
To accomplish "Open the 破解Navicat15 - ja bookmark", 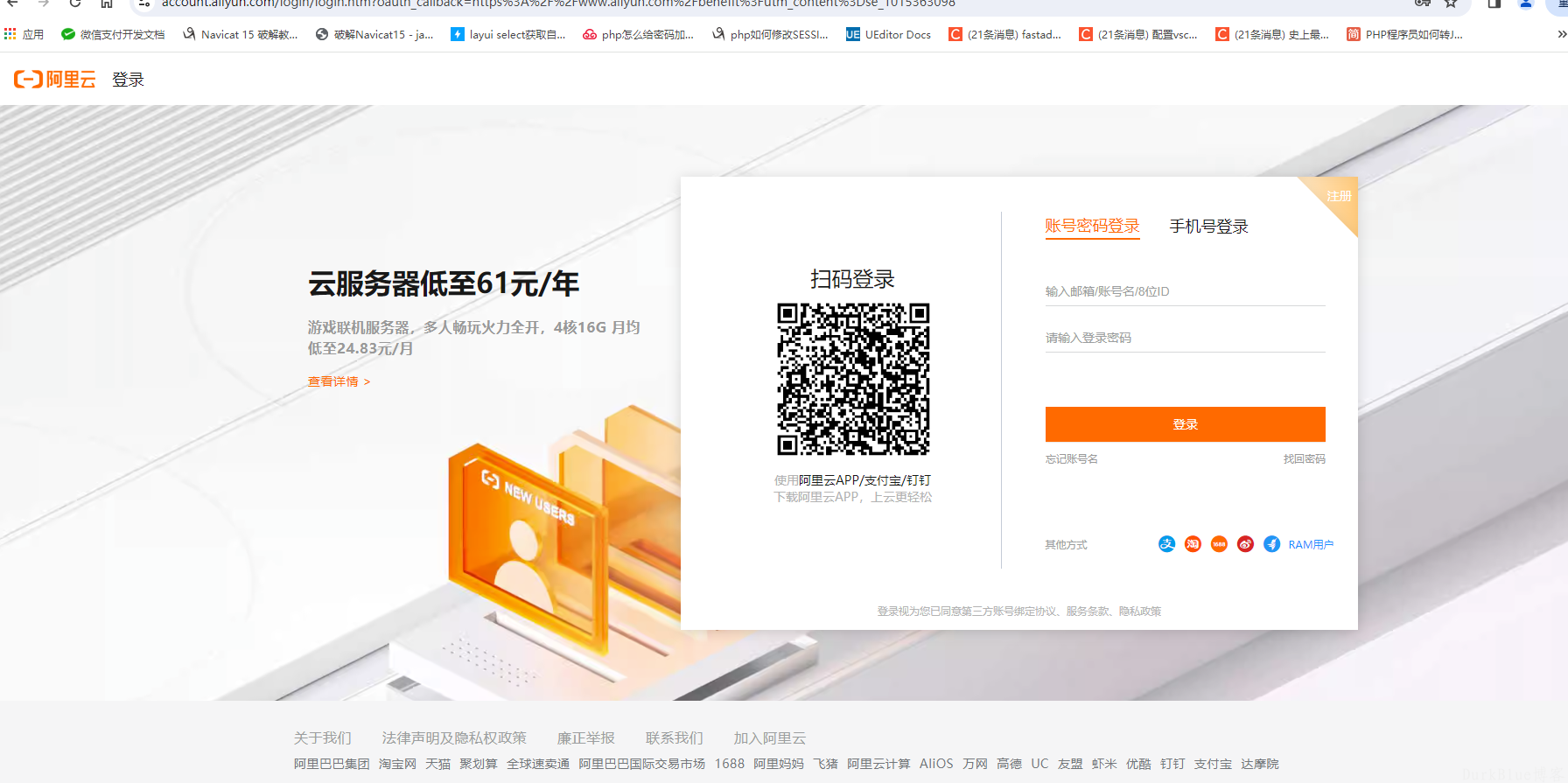I will [x=374, y=35].
